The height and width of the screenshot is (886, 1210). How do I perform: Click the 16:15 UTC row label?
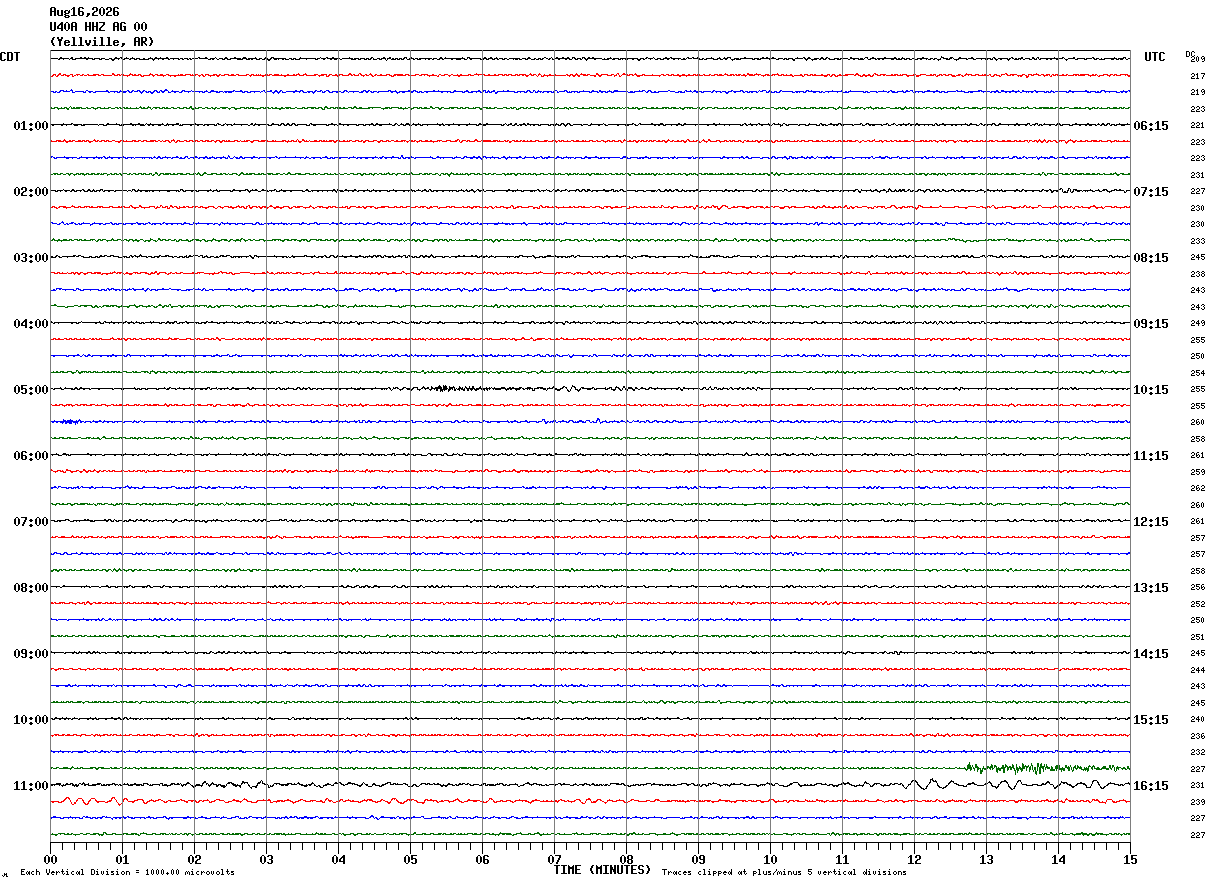click(1151, 785)
